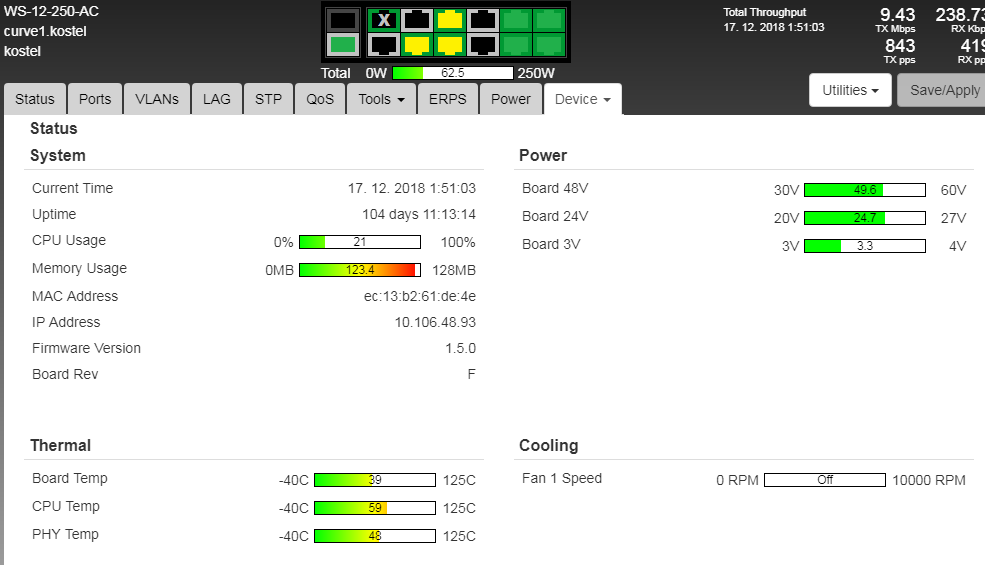Click the port icon marked with X
This screenshot has height=565, width=985.
click(x=383, y=20)
